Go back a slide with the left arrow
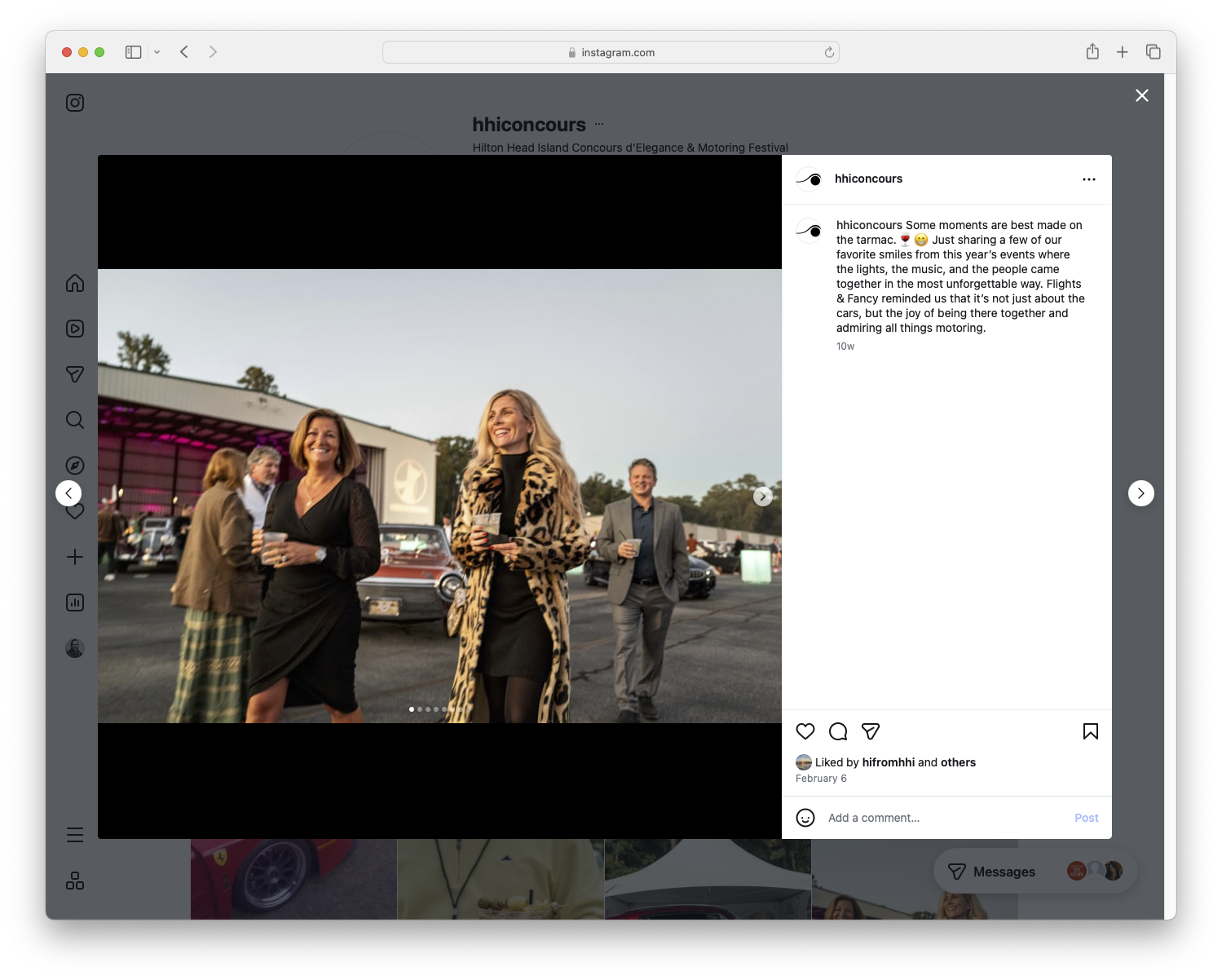The image size is (1222, 980). pos(68,492)
